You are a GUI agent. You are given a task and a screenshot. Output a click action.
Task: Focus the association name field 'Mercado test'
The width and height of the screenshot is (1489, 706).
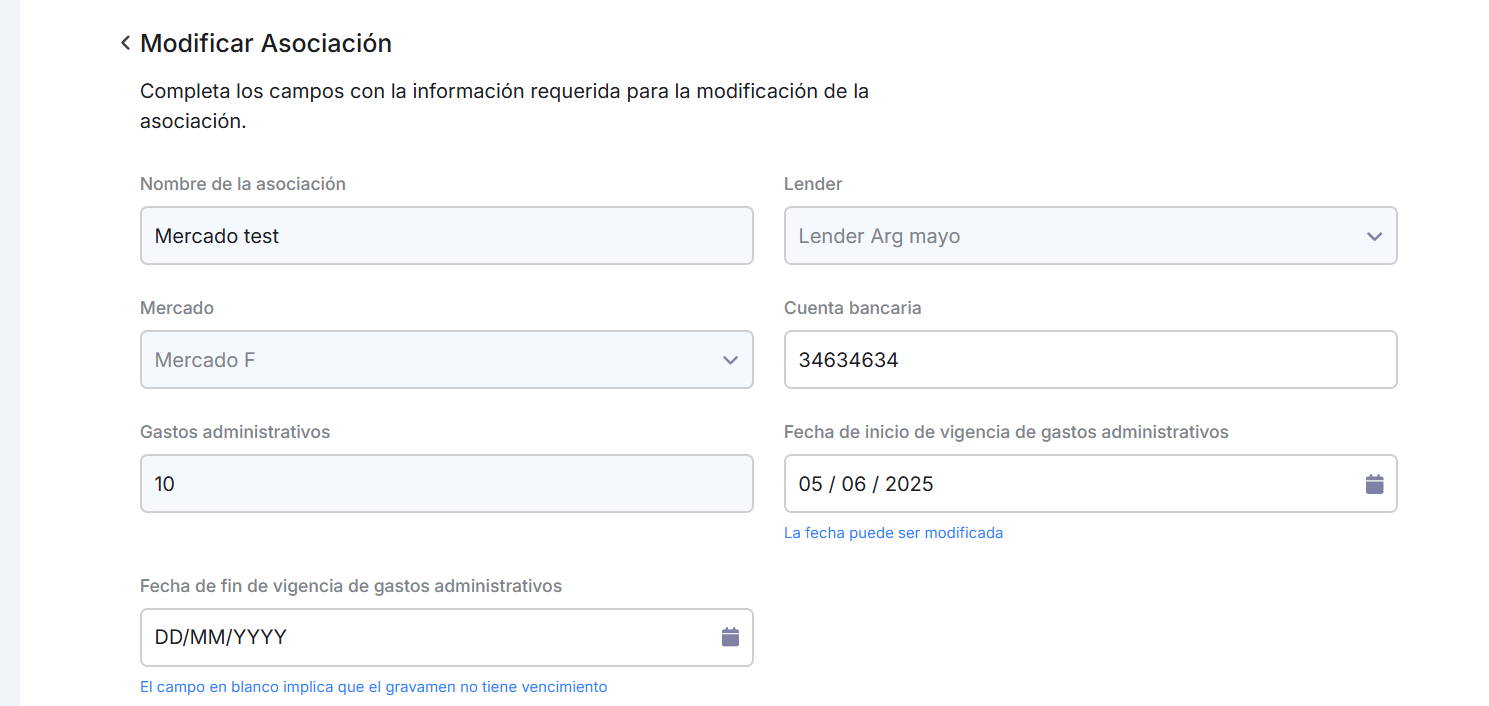point(446,236)
